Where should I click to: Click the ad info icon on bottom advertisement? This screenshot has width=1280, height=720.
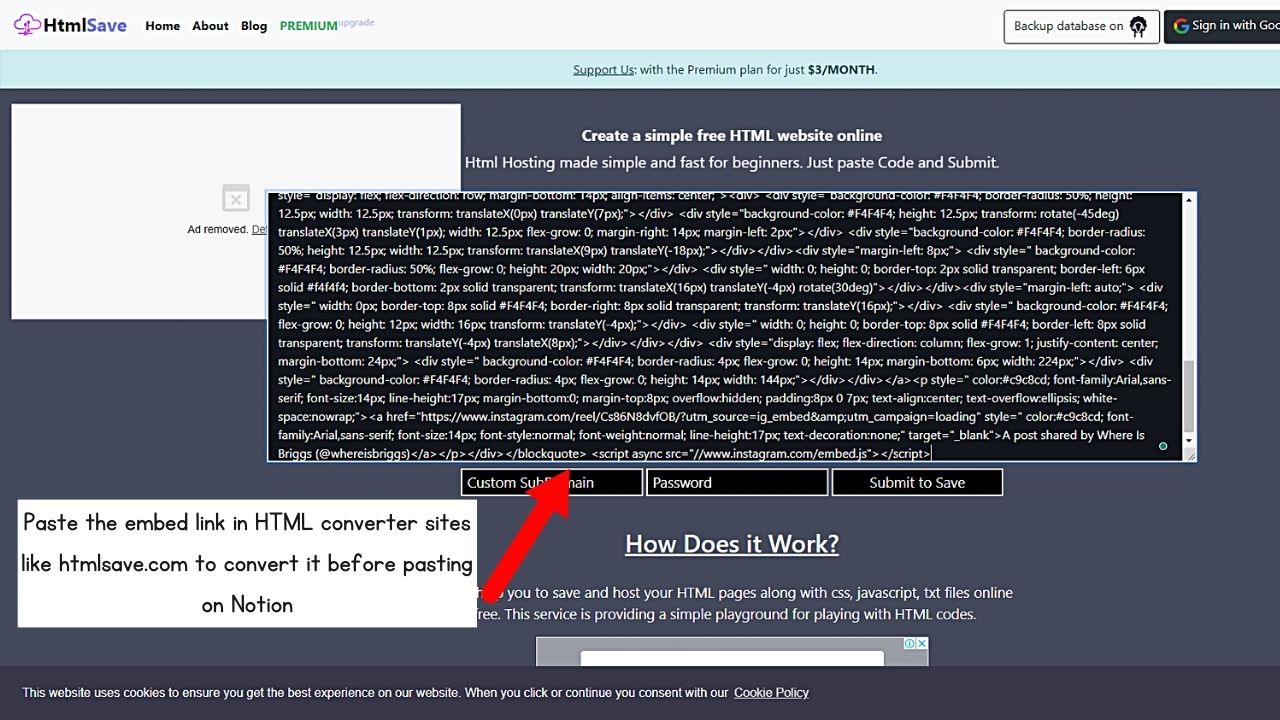[910, 644]
